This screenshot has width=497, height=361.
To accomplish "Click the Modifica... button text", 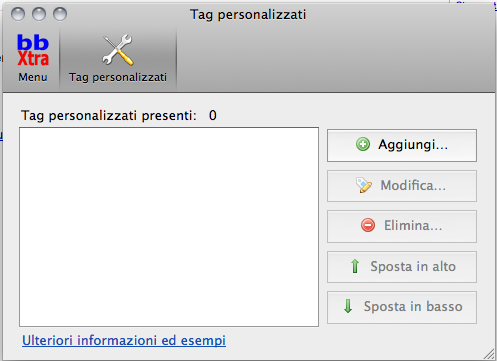I will click(x=413, y=185).
